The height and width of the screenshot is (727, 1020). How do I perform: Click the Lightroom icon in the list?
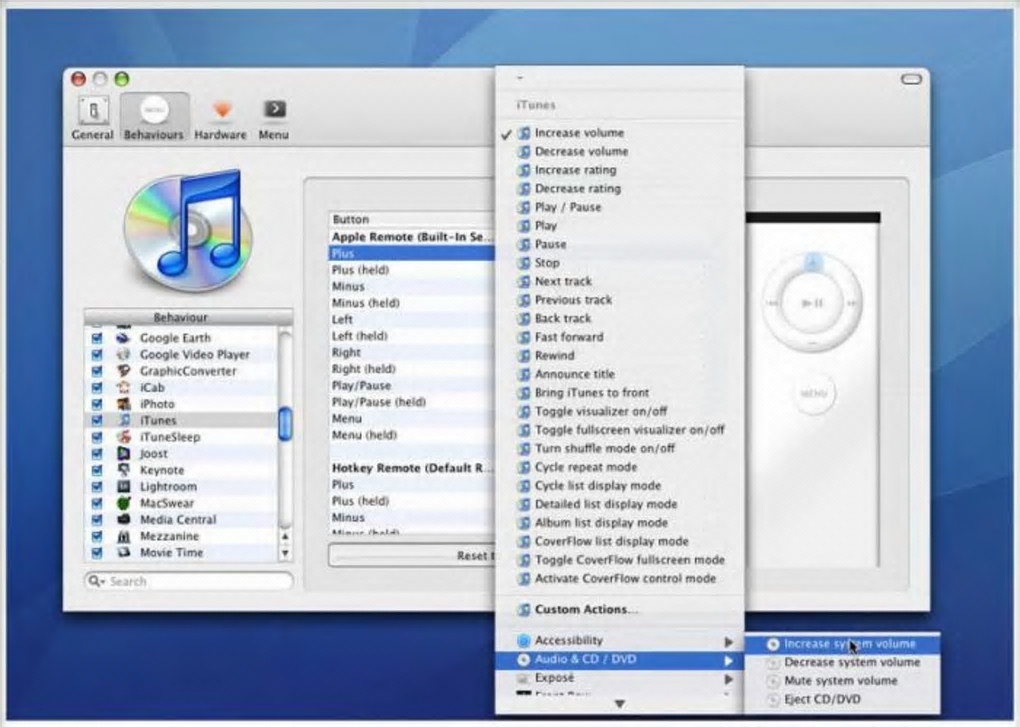[x=123, y=486]
